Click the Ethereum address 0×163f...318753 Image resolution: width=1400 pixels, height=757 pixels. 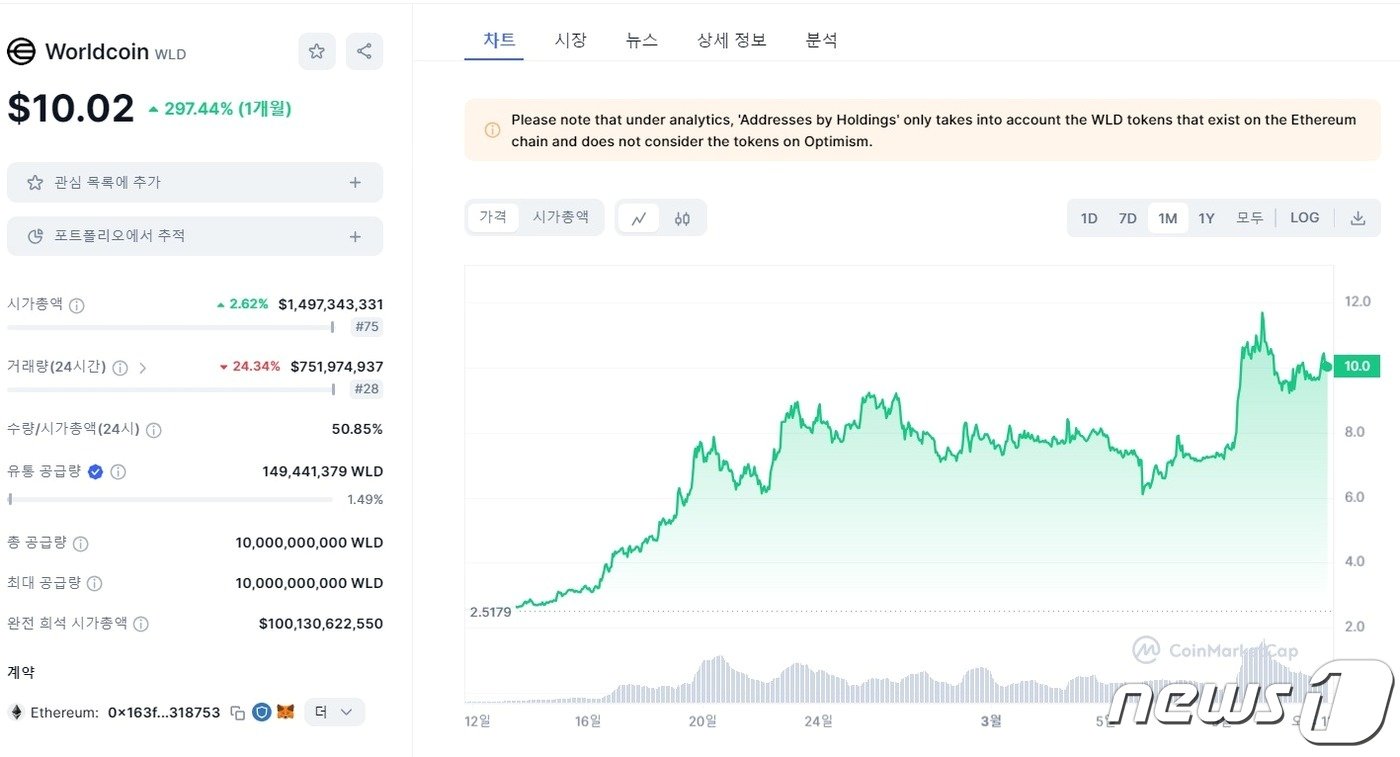tap(164, 713)
